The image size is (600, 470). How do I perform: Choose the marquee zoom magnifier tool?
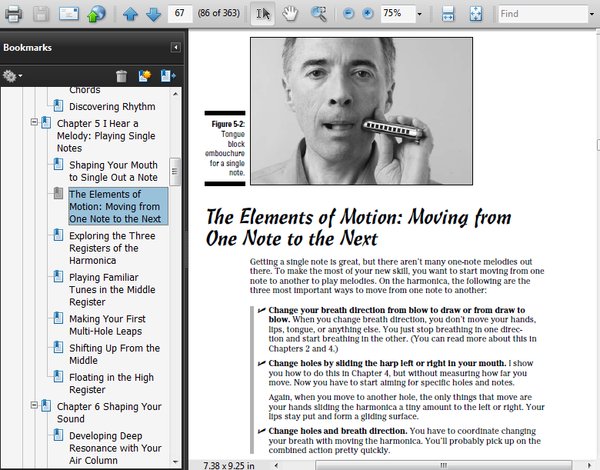coord(319,14)
